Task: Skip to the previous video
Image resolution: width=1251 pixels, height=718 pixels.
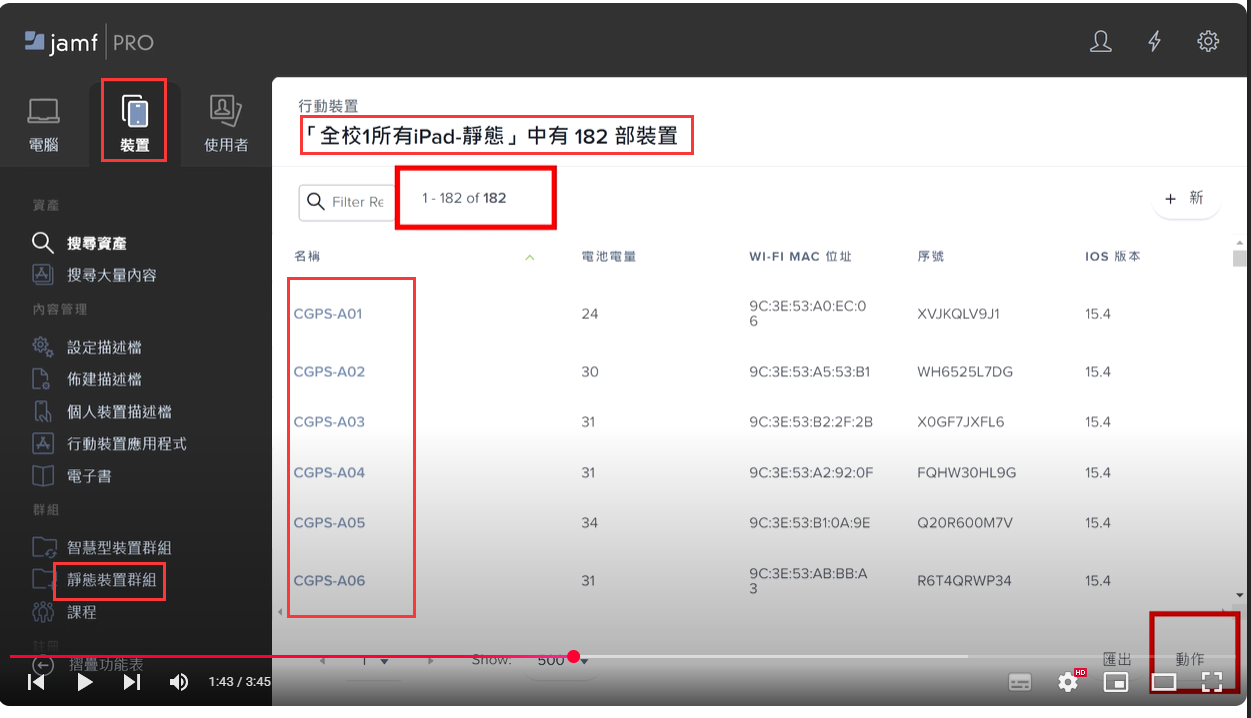Action: (36, 682)
